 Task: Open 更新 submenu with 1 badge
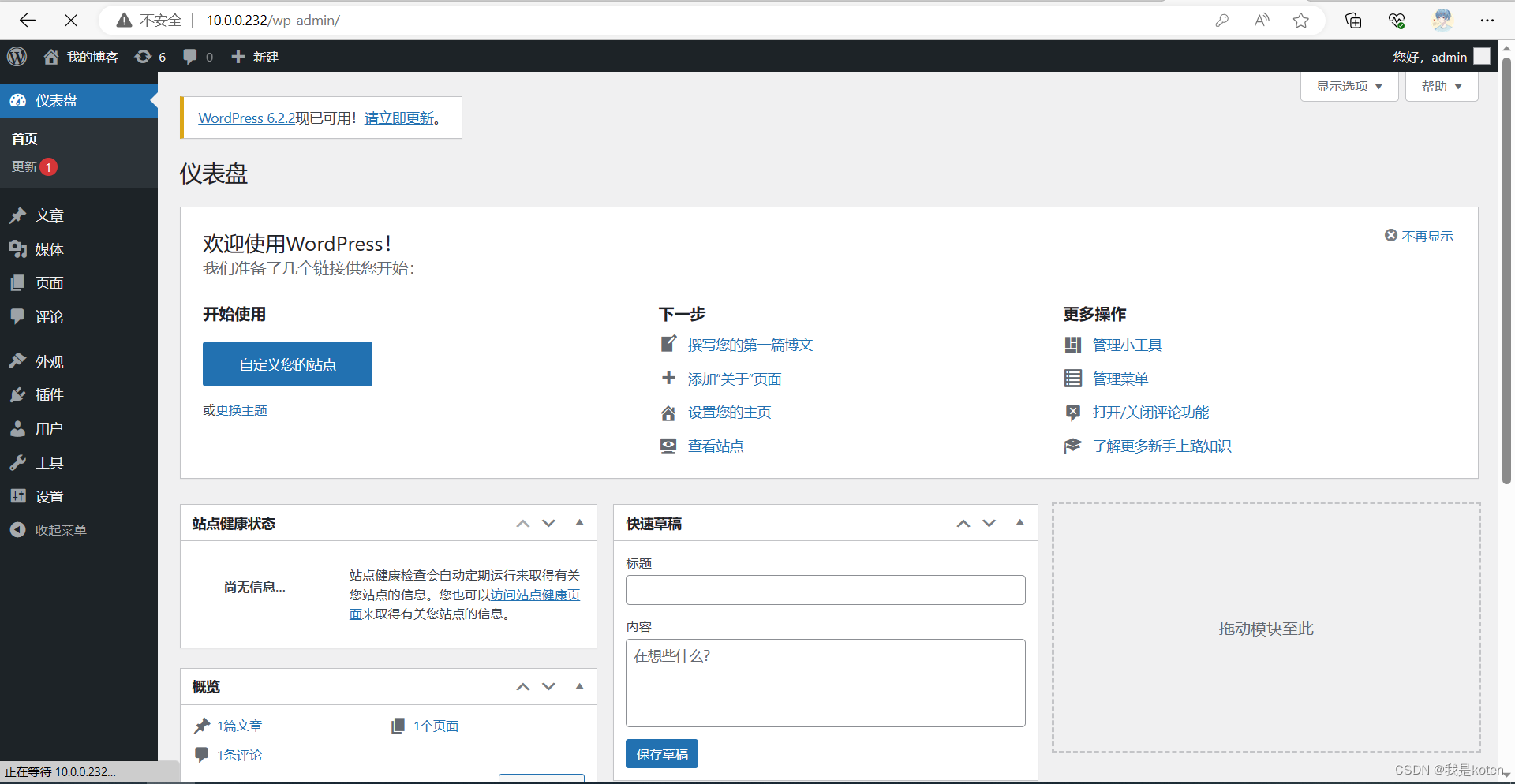34,166
